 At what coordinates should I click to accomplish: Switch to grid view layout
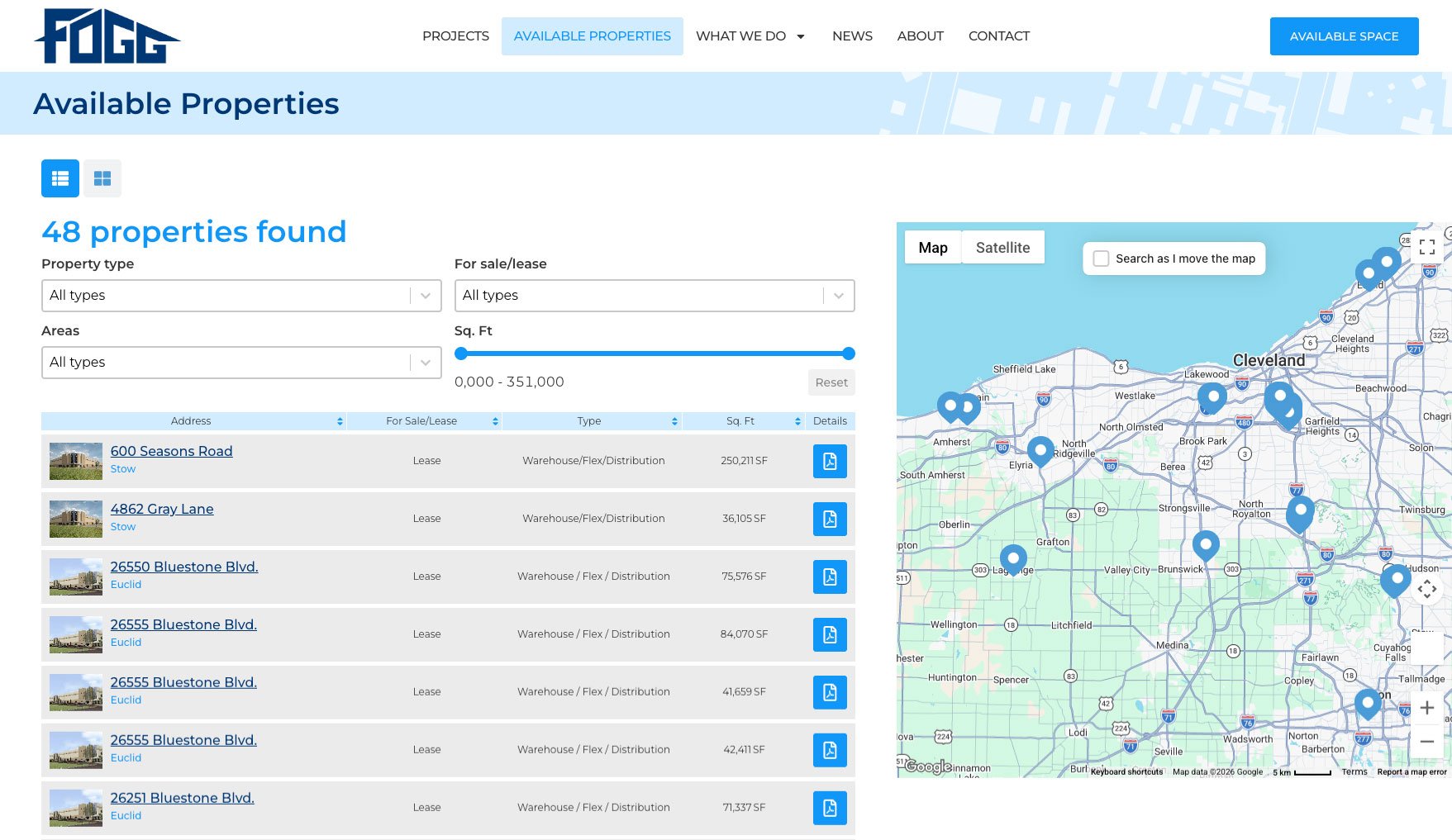(102, 178)
